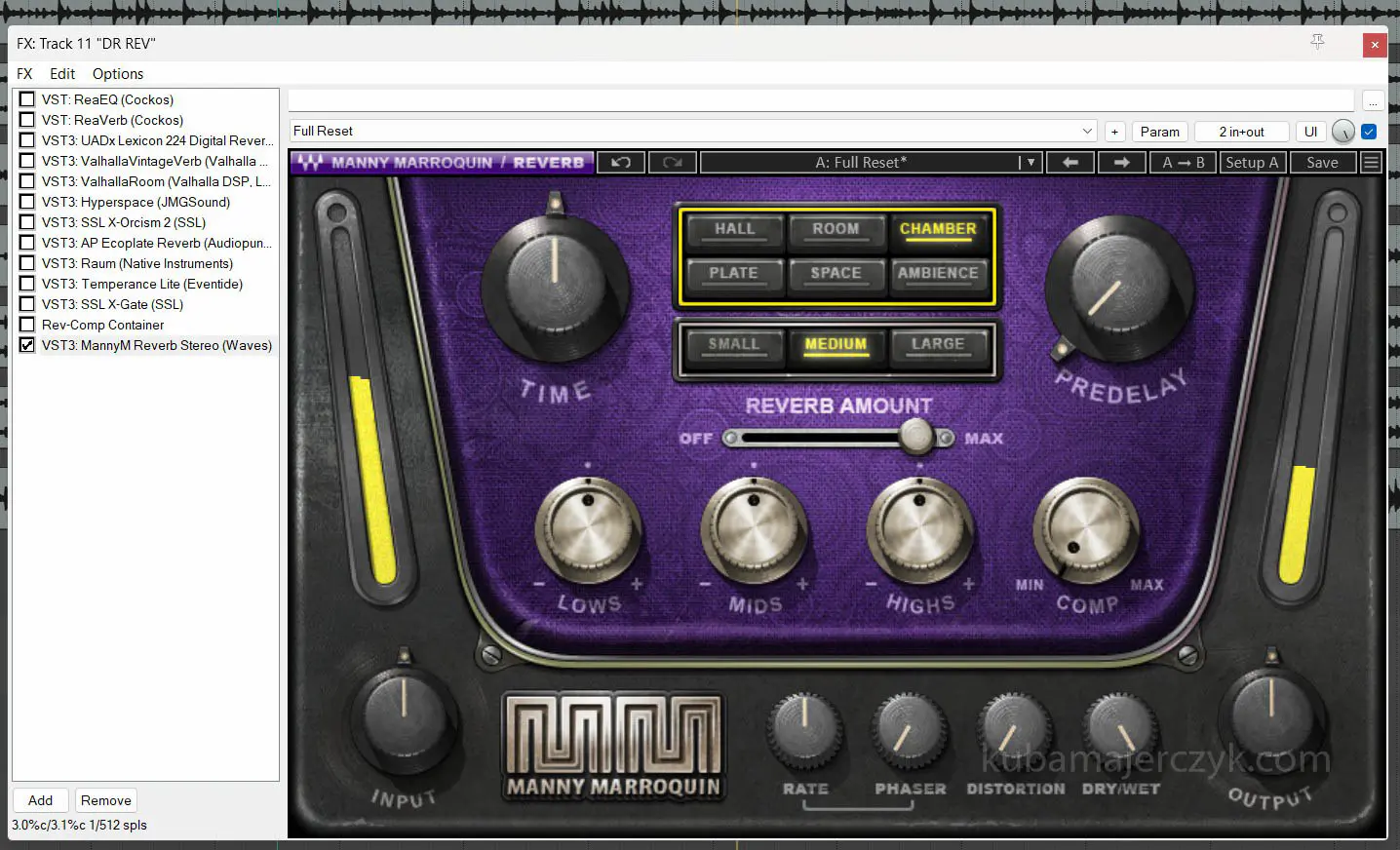
Task: Click the Remove button
Action: tap(106, 800)
